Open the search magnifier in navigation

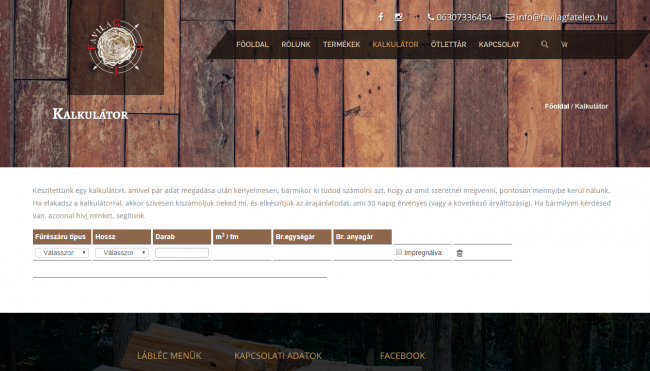click(x=544, y=44)
